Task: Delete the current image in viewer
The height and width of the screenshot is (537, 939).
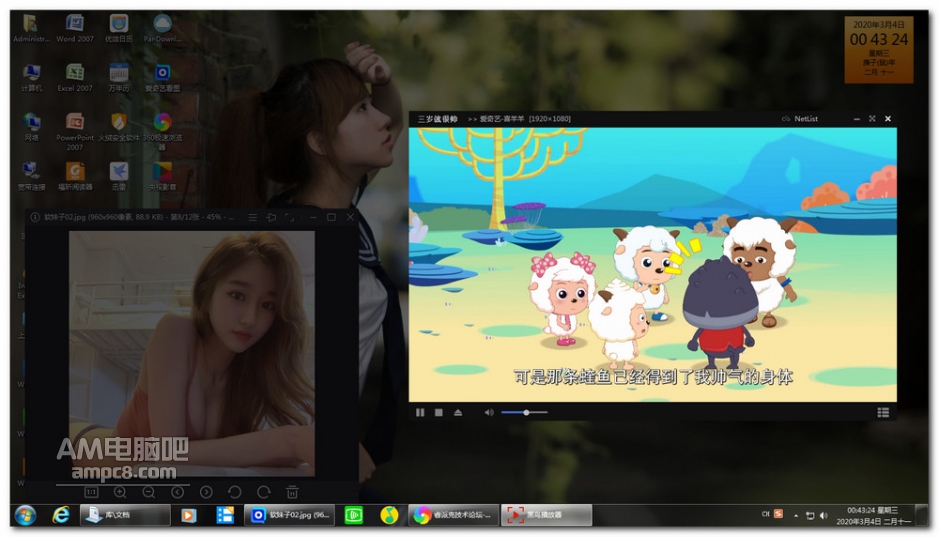Action: pyautogui.click(x=292, y=492)
